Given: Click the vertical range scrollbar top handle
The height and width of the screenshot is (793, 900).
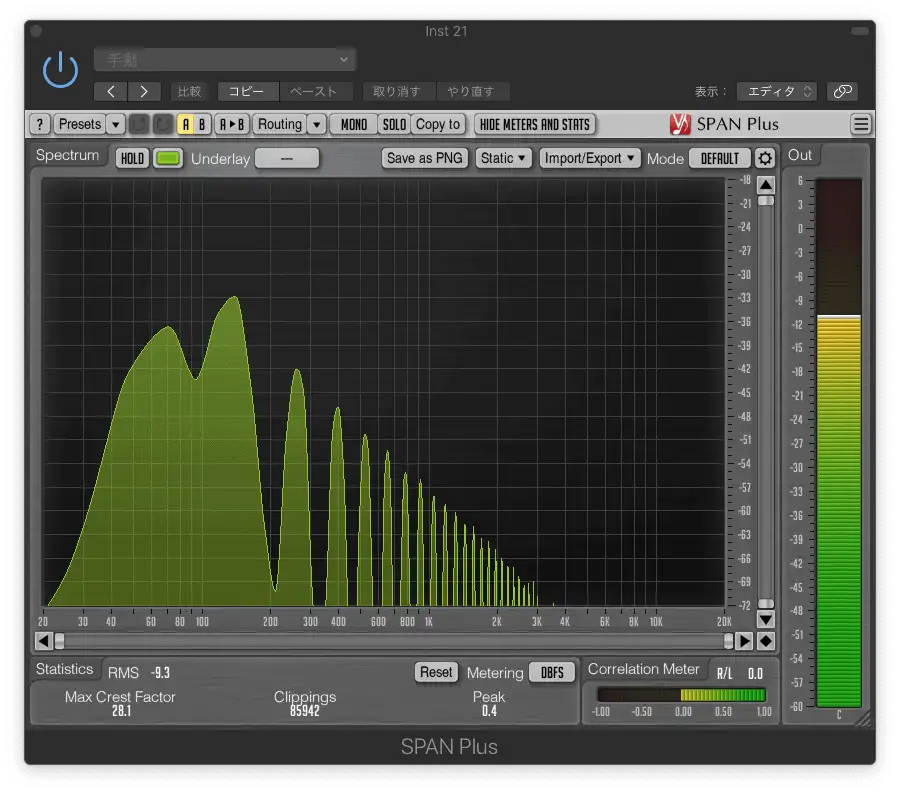Looking at the screenshot, I should (766, 201).
